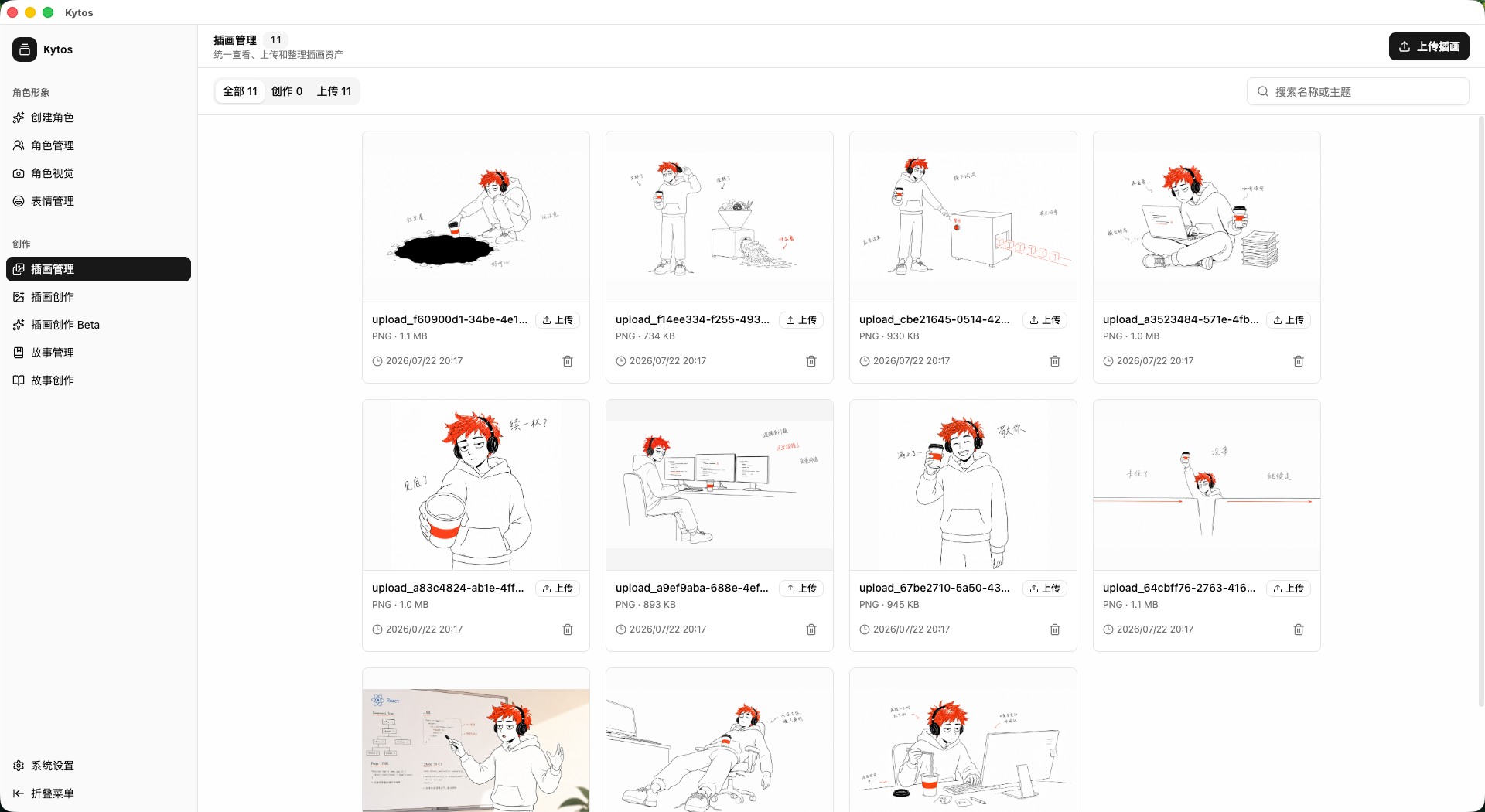This screenshot has width=1485, height=812.
Task: Switch to the 创作 0 tab
Action: click(287, 91)
